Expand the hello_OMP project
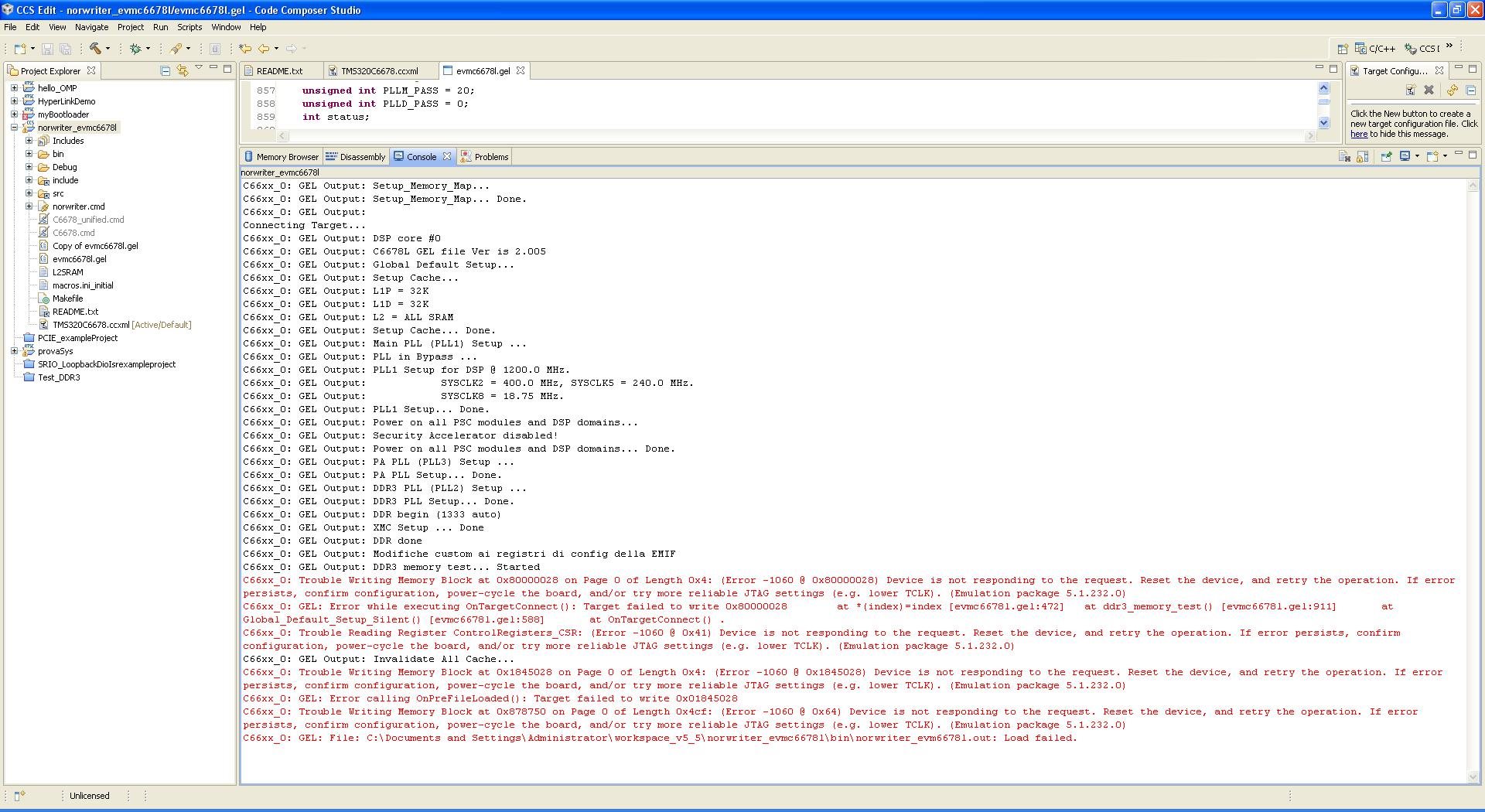Viewport: 1485px width, 812px height. pos(14,88)
